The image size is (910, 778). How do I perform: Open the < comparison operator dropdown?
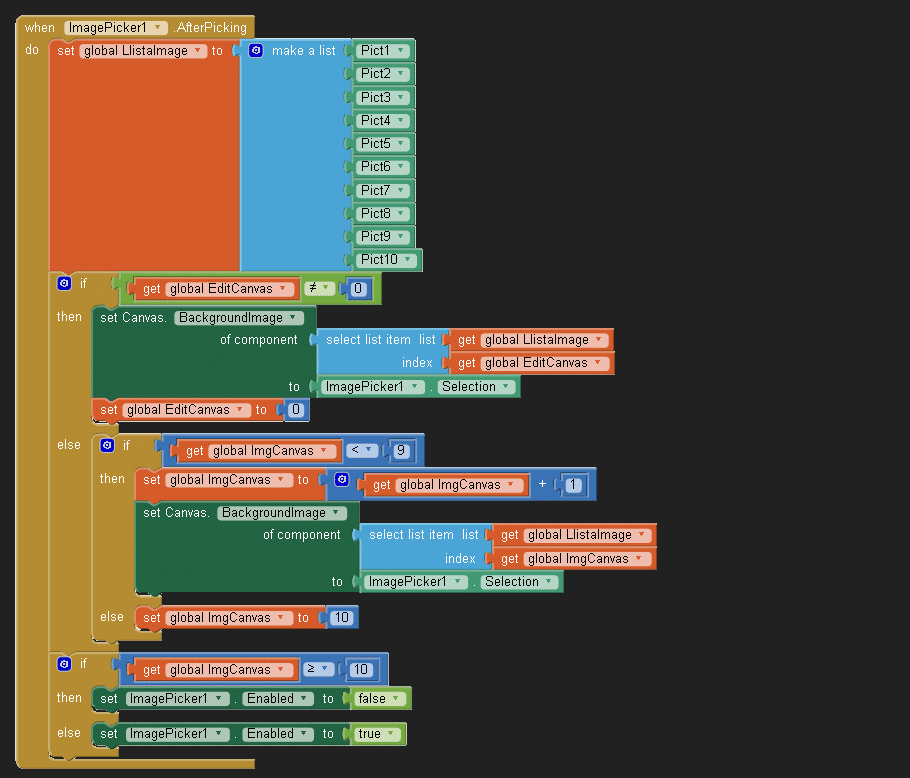click(361, 450)
